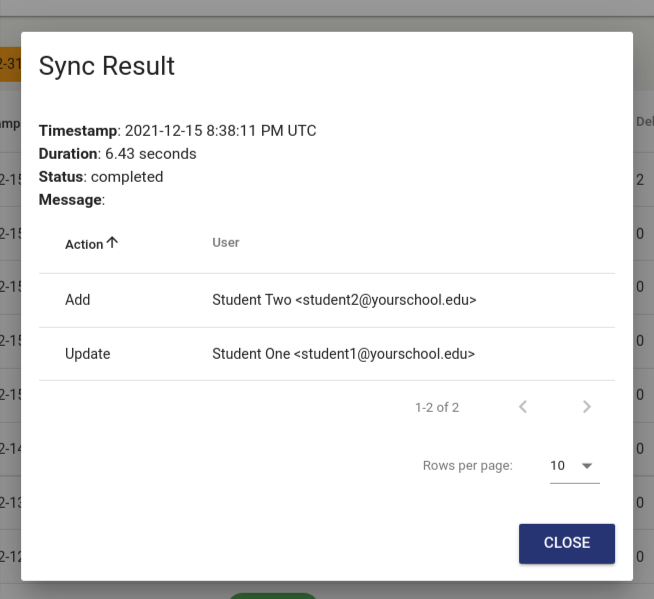Click the Duration 6.43 seconds line

(x=117, y=154)
